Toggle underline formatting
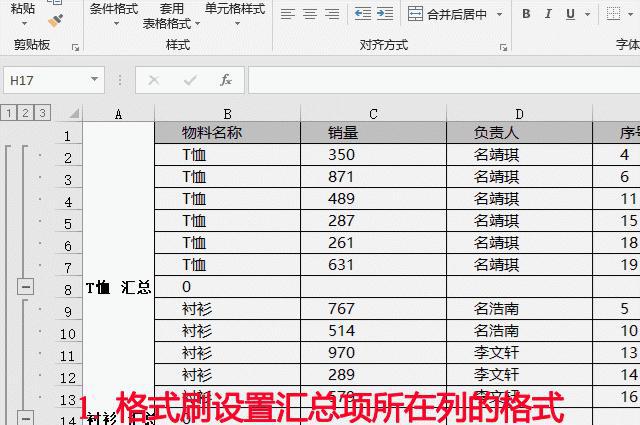Image resolution: width=640 pixels, height=425 pixels. tap(570, 14)
